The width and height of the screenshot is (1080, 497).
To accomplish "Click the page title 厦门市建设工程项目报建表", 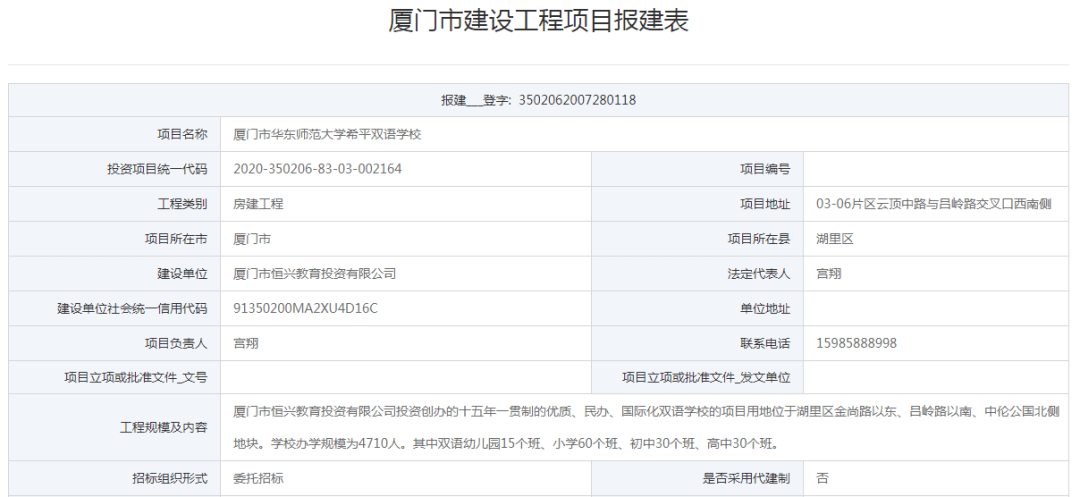I will point(539,22).
